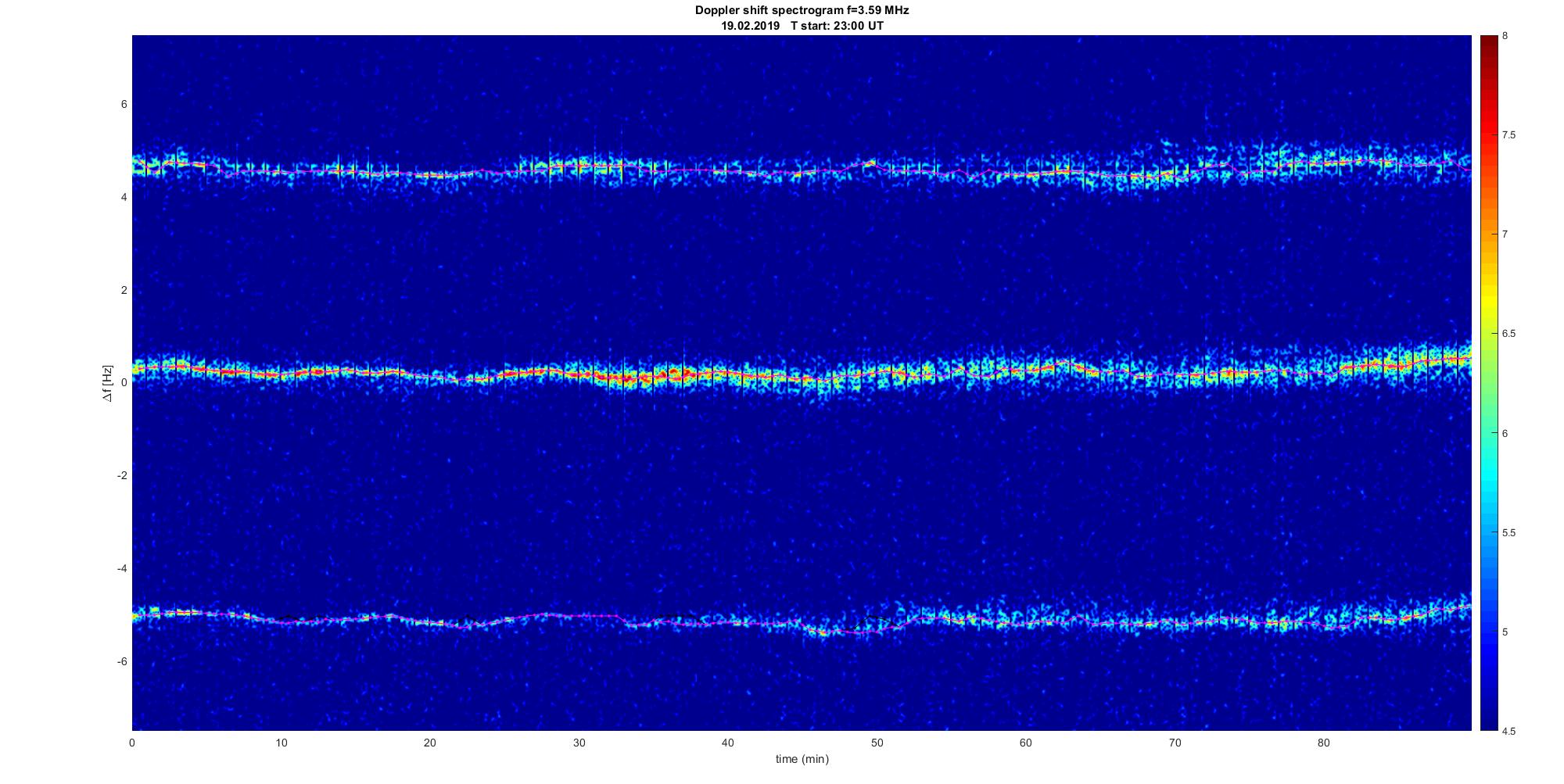Click colorbar tick label "4.5"
The image size is (1564, 784).
(1509, 732)
